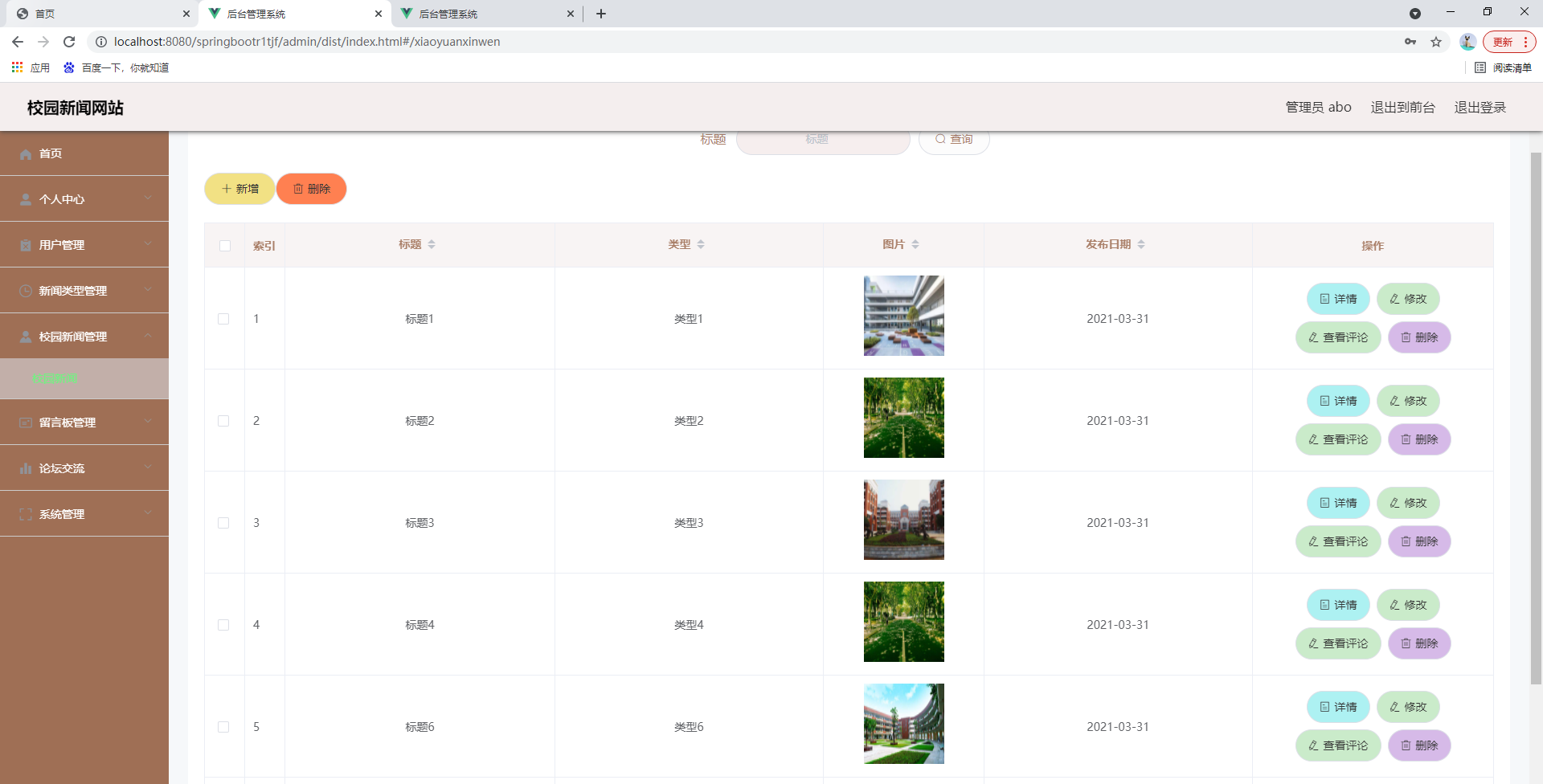Click the plus icon on the 新增 button
The image size is (1543, 784).
[226, 188]
